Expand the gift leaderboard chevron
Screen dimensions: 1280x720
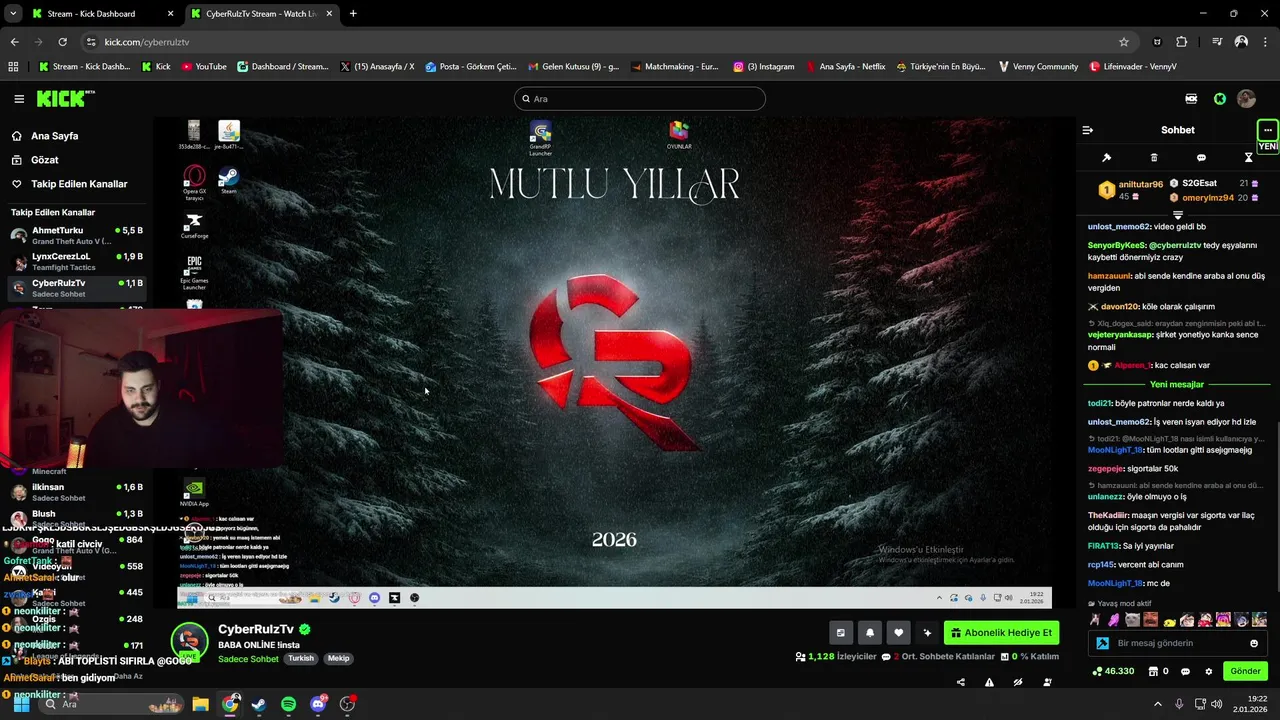pos(1177,214)
